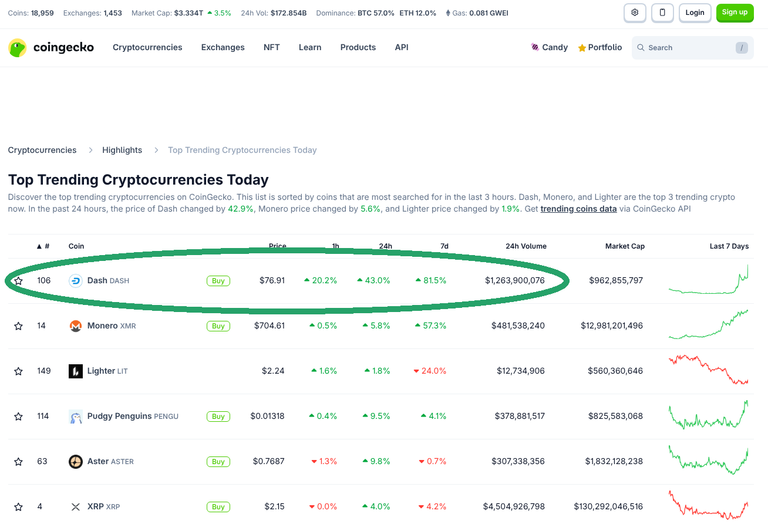
Task: Open the Learn menu item
Action: 310,47
